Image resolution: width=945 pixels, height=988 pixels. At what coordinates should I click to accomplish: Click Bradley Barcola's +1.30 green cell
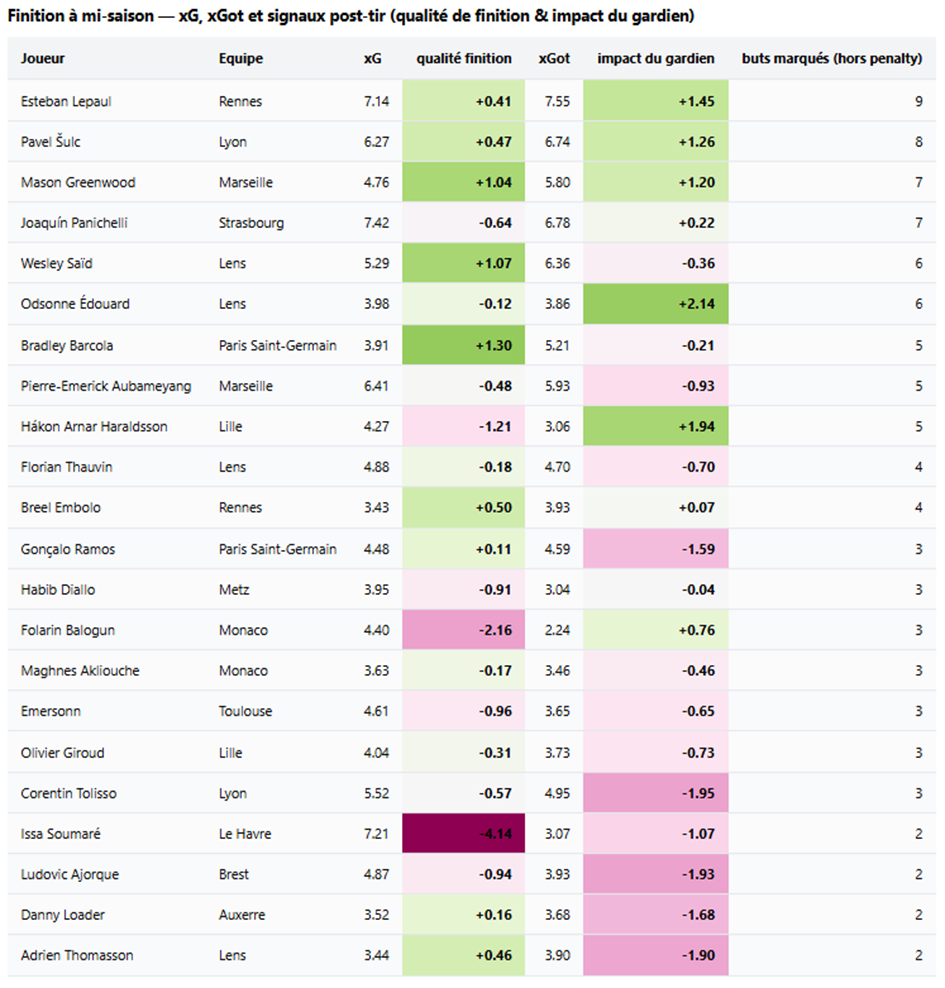click(464, 346)
